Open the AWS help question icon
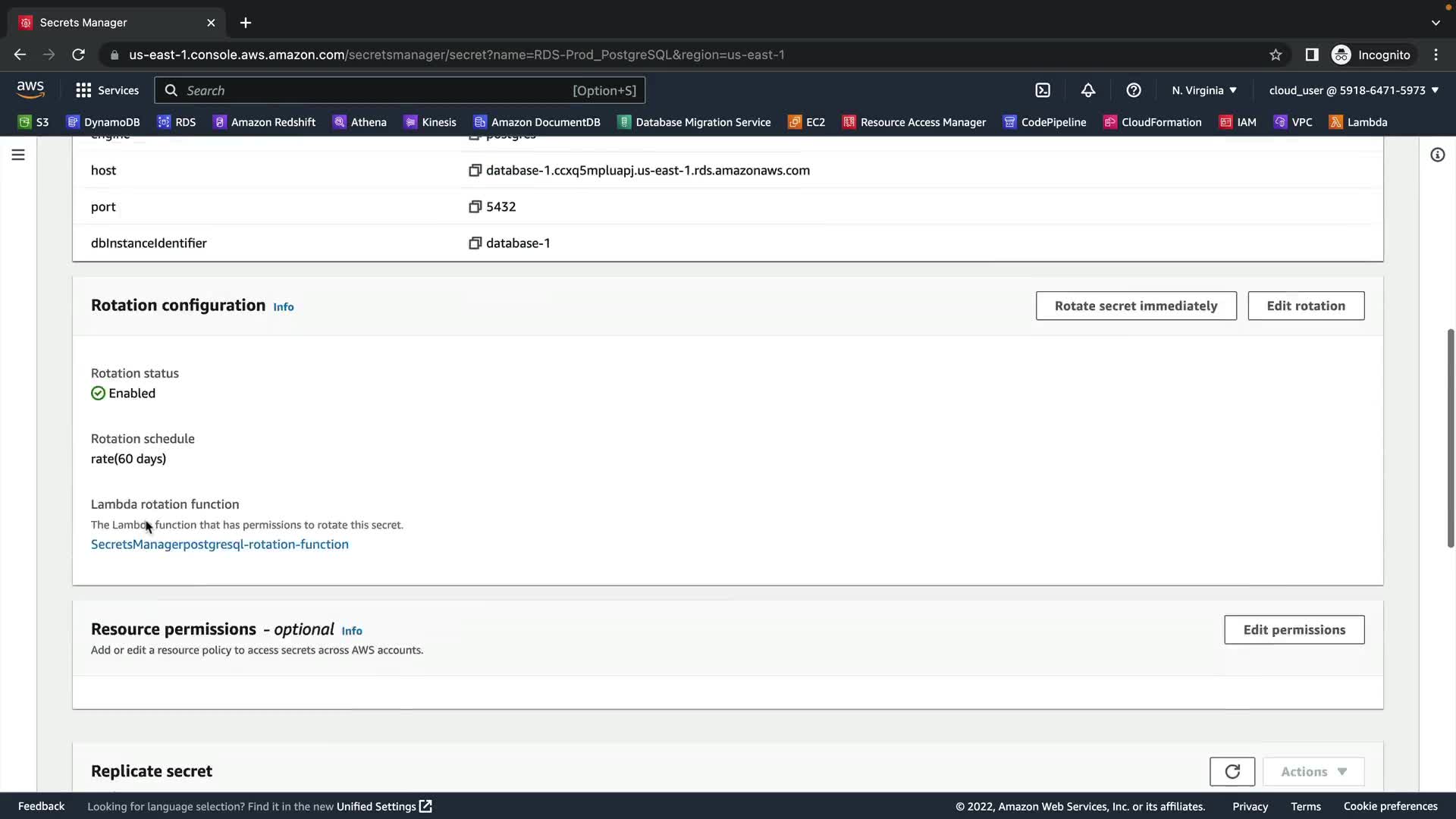 (x=1133, y=90)
